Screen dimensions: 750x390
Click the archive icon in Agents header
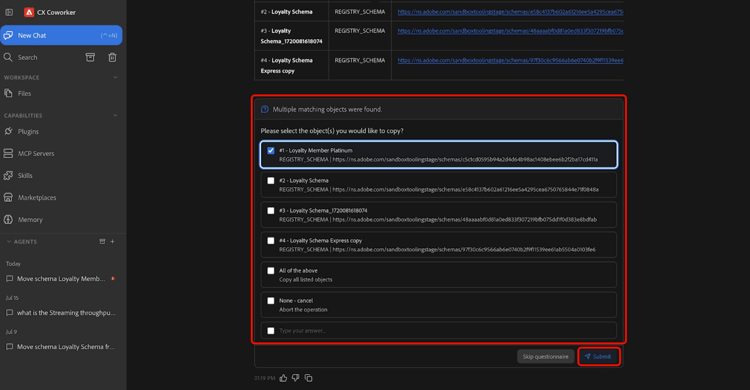tap(102, 242)
